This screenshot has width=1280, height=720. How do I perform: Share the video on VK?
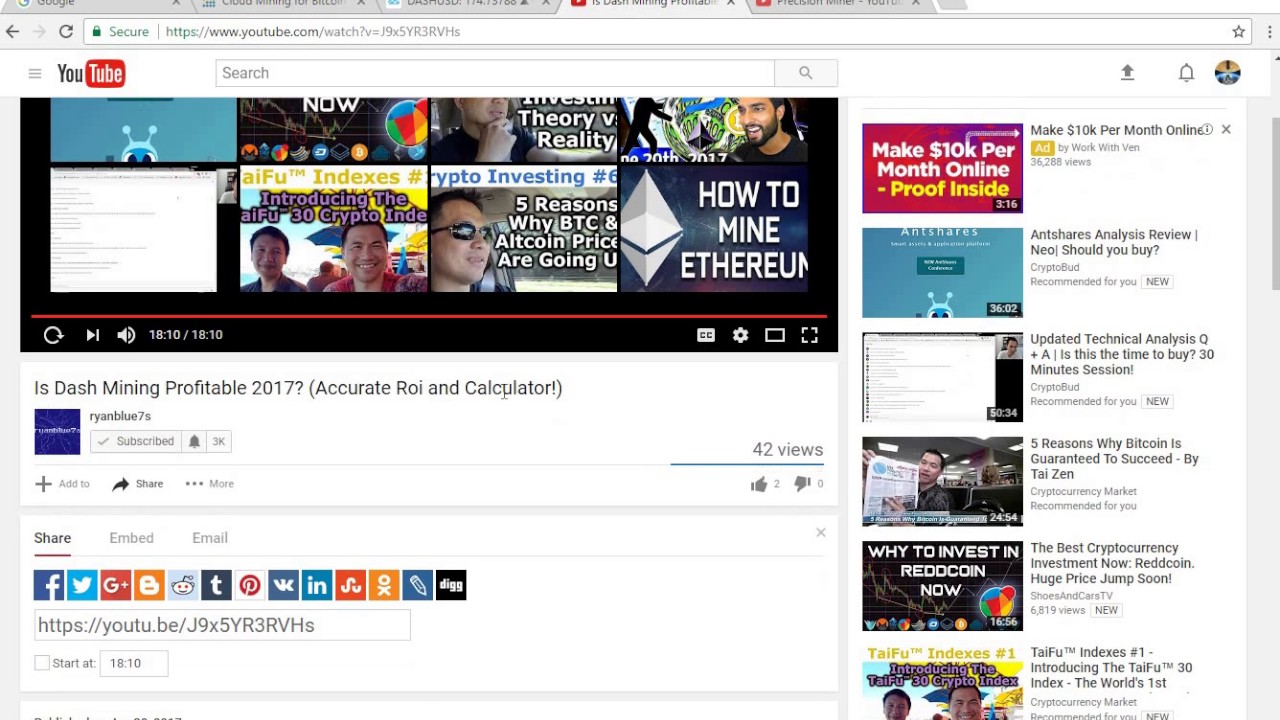tap(283, 585)
